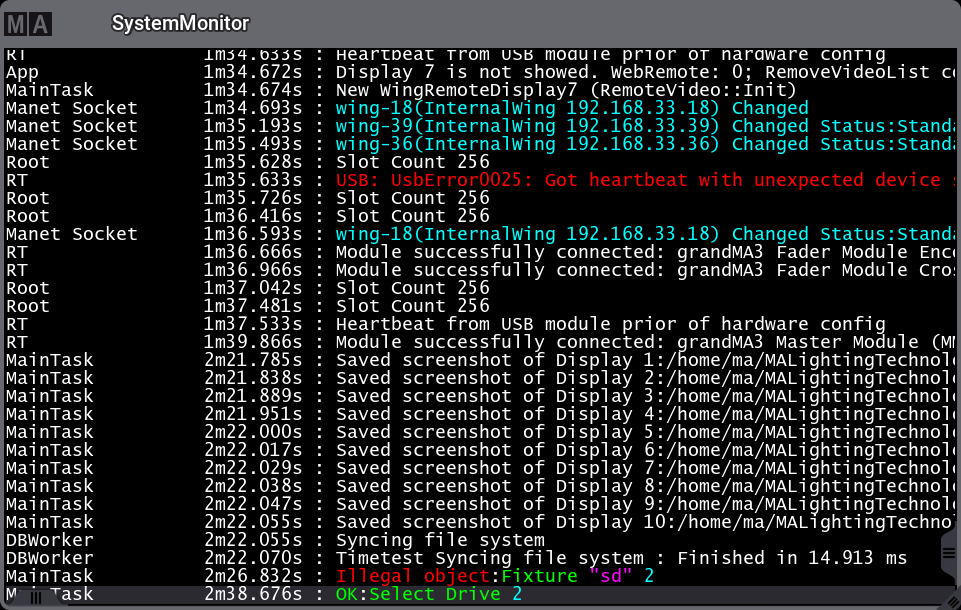Select the Fader Module Enc... connected line at 1m36.666s

(480, 252)
